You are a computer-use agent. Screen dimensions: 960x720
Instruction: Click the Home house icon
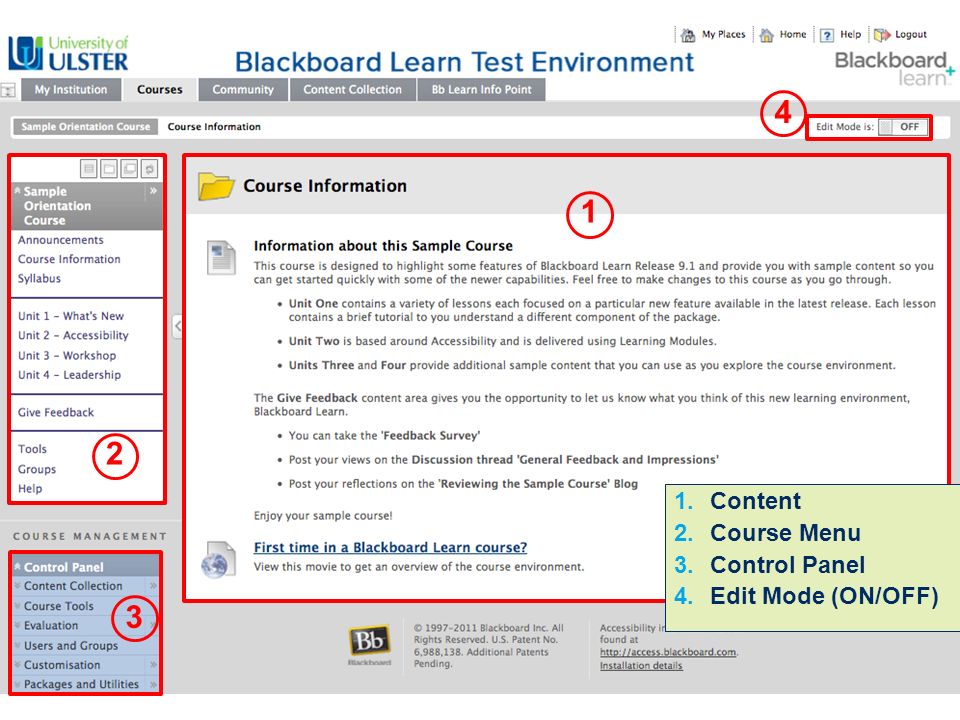coord(766,35)
